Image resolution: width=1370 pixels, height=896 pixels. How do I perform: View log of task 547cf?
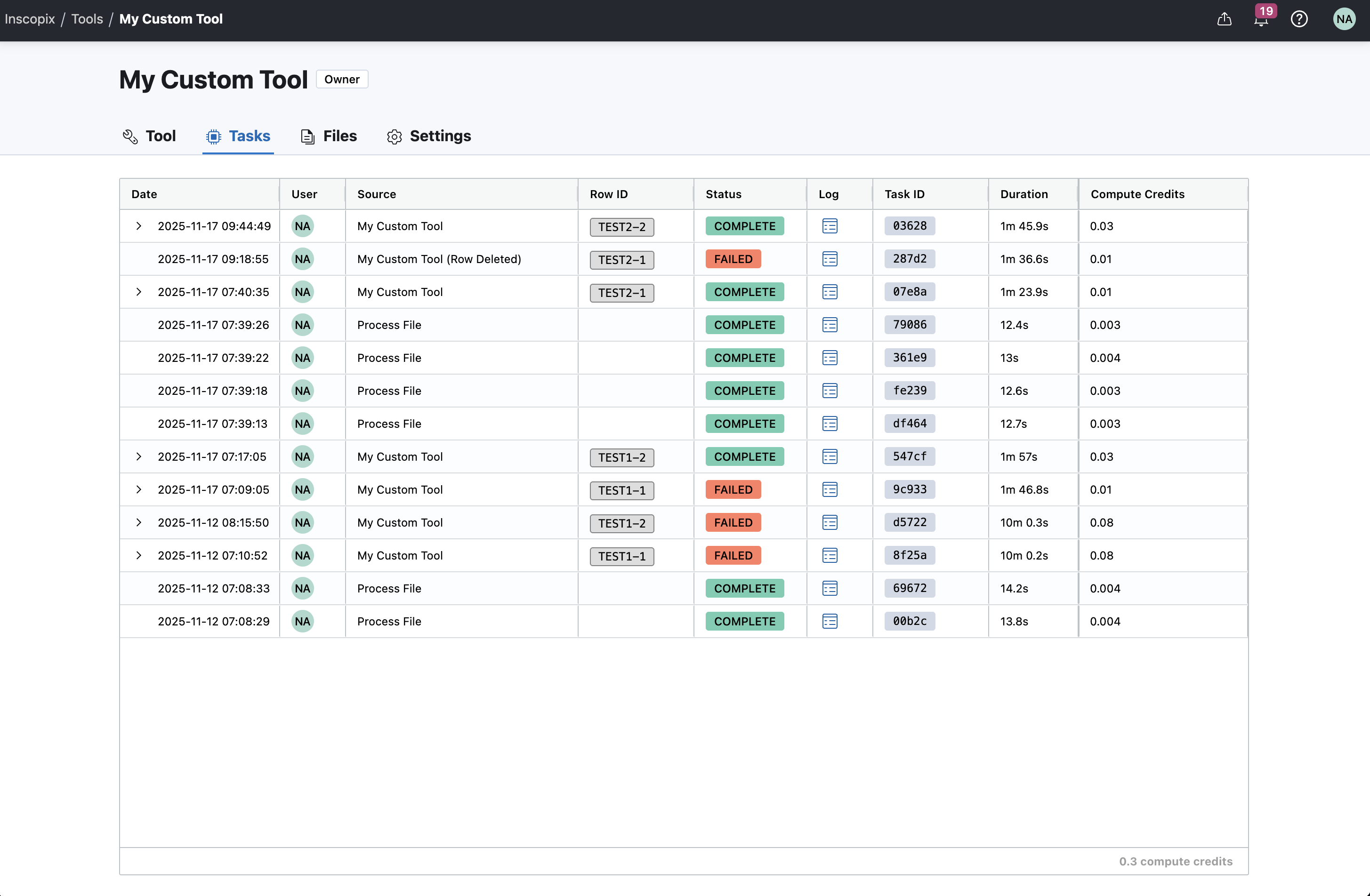830,456
